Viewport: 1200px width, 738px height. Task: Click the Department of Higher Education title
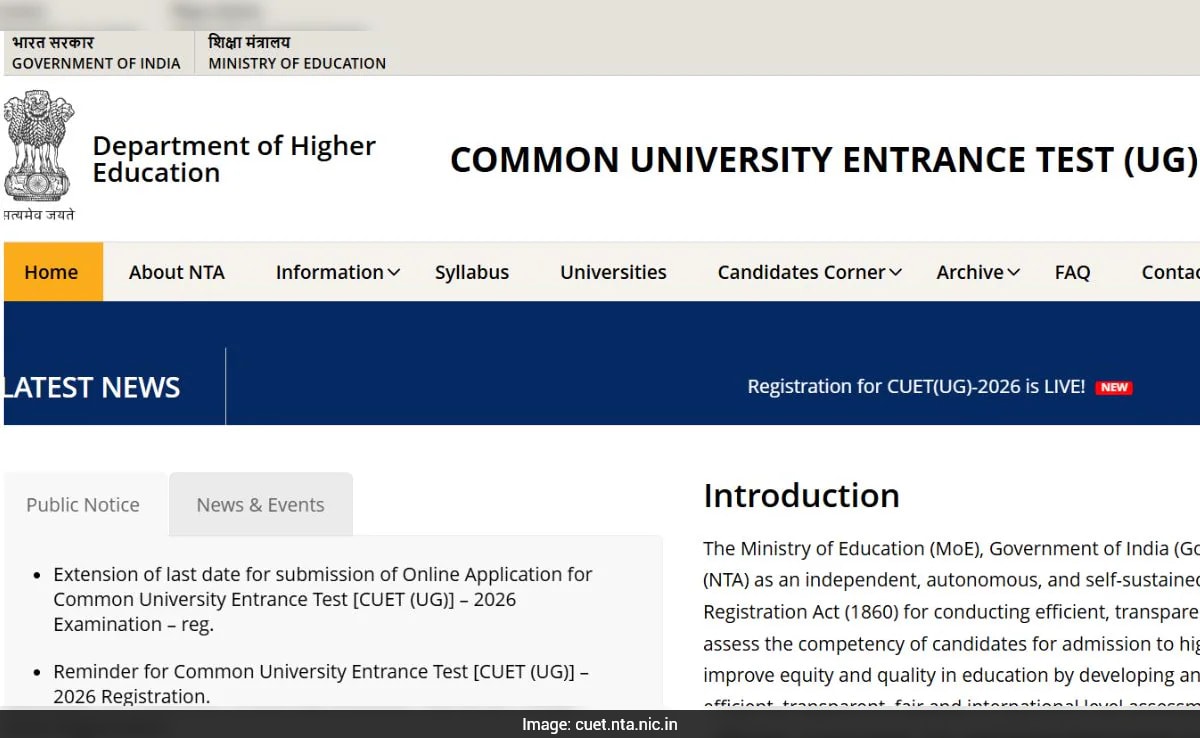(233, 159)
